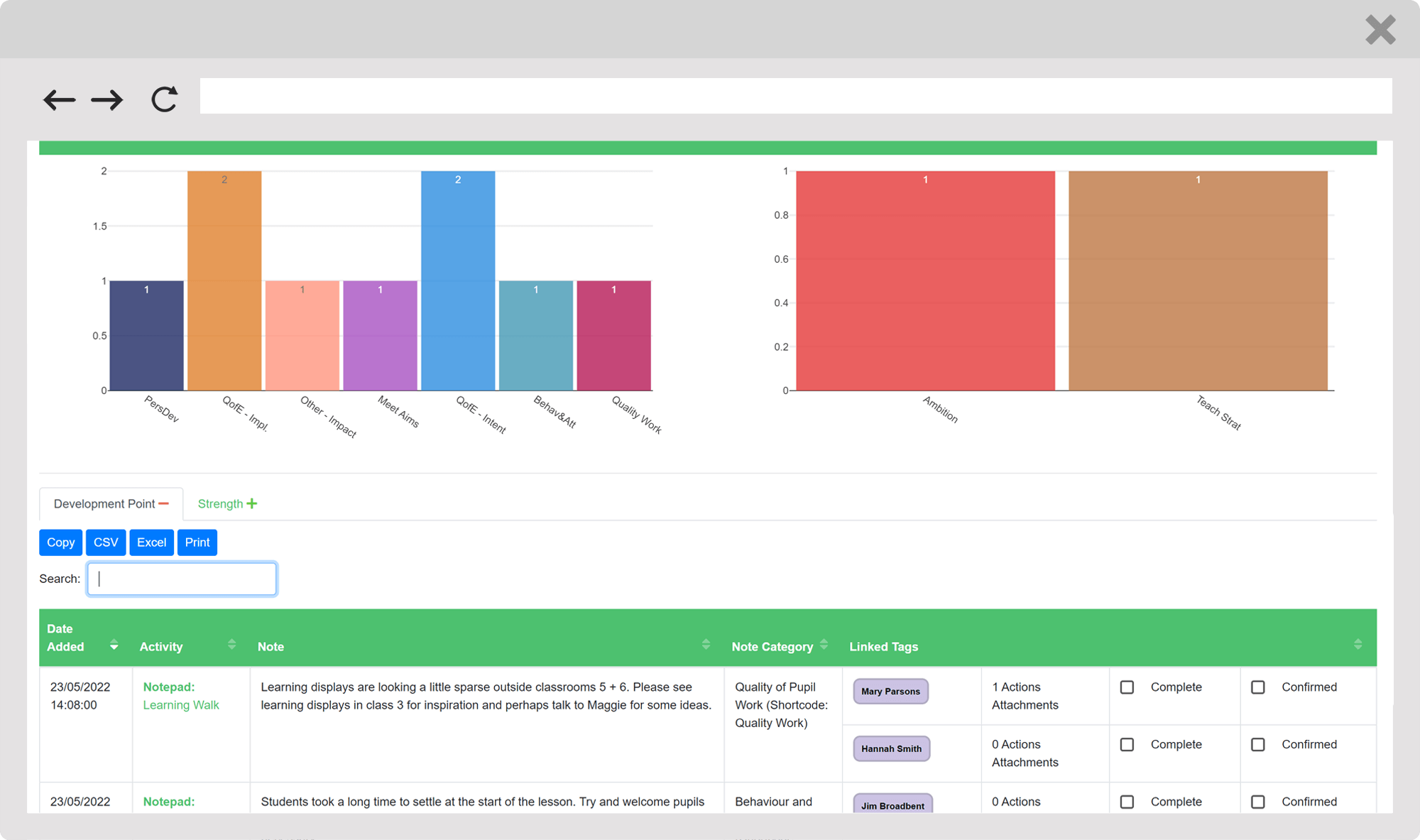Tick Complete checkbox for Hannah Smith
The image size is (1420, 840).
[1127, 745]
